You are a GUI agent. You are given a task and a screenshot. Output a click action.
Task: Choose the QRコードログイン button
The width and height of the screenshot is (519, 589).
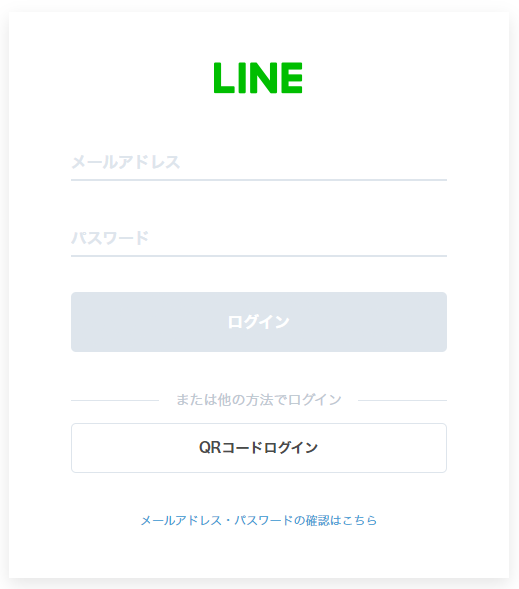pyautogui.click(x=259, y=448)
